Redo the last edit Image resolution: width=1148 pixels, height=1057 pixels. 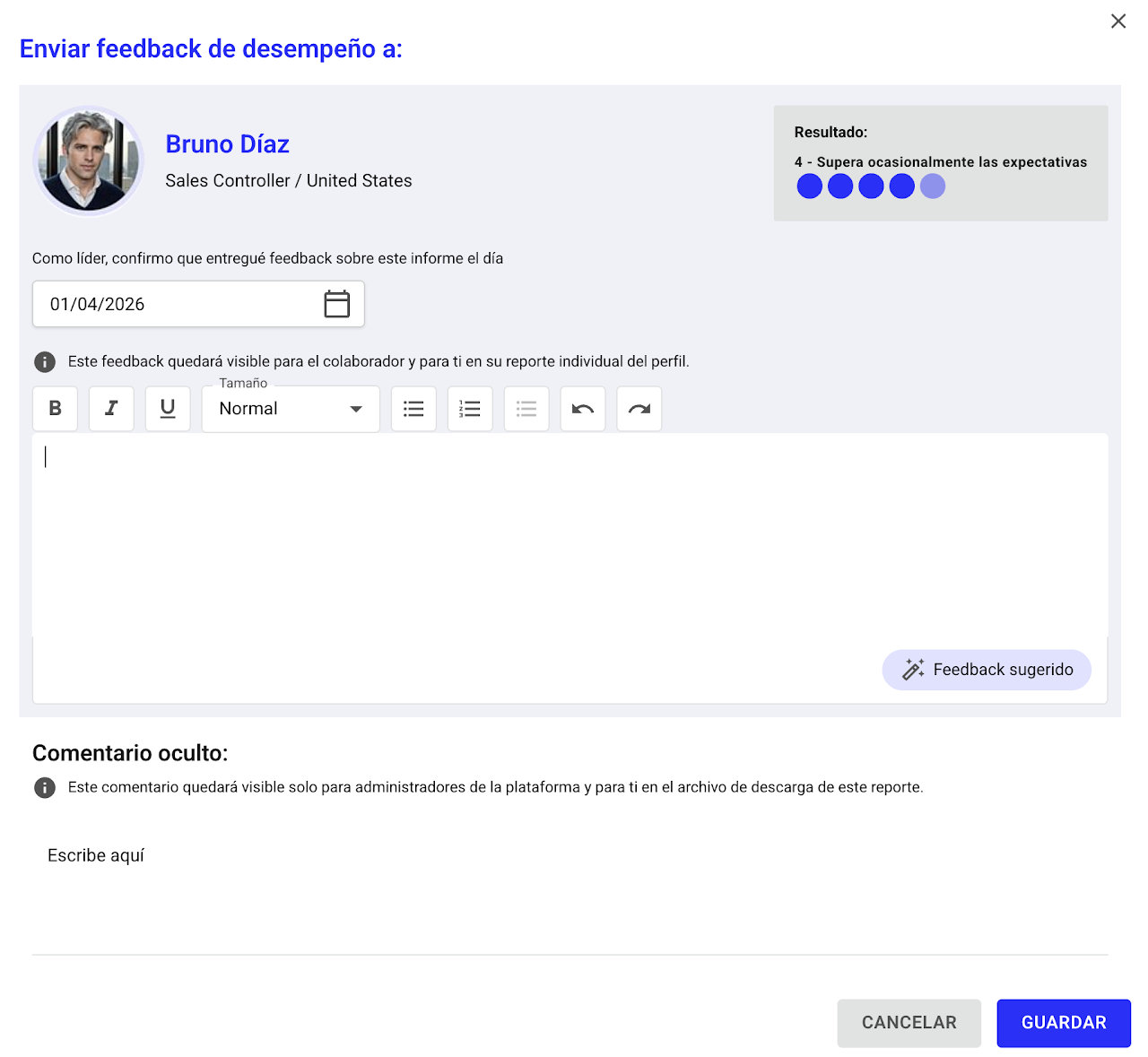click(639, 409)
